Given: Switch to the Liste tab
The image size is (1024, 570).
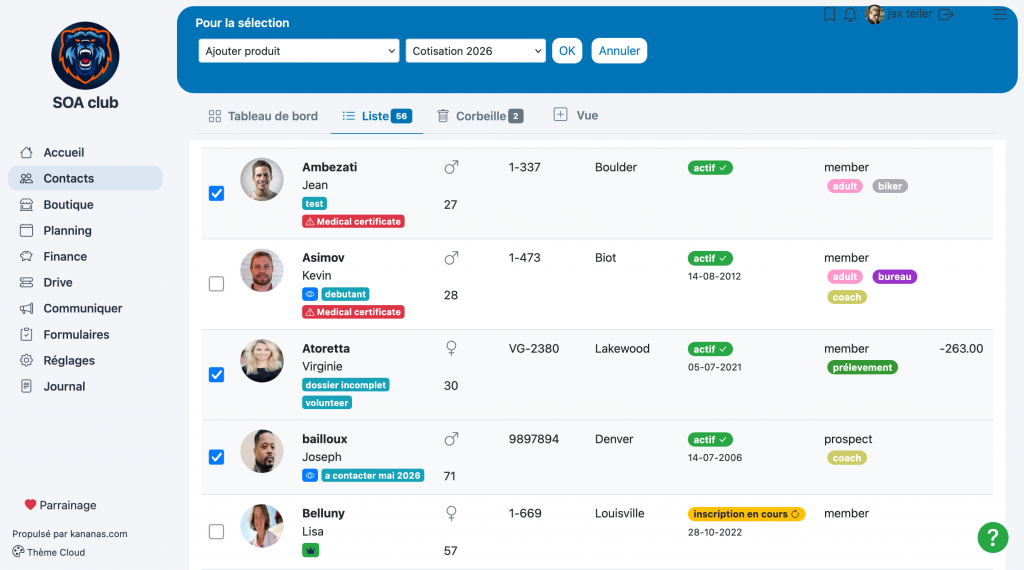Looking at the screenshot, I should pos(377,116).
